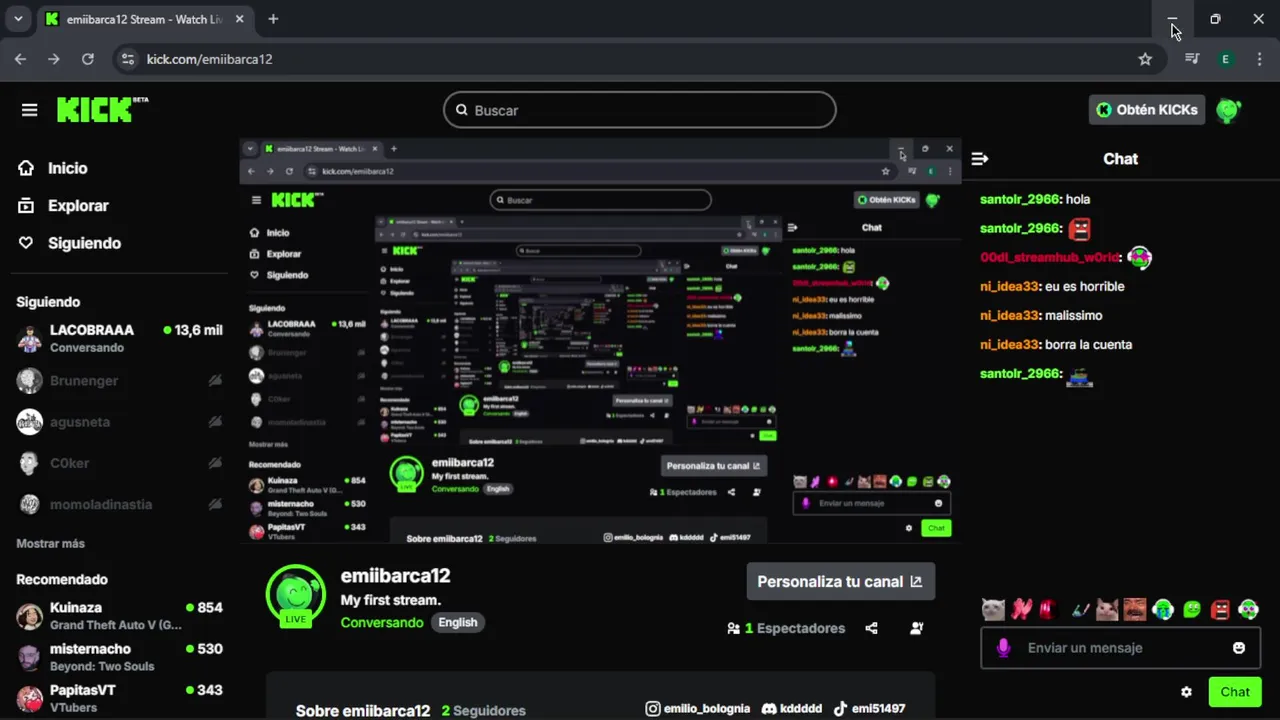Open LACOBRAAA channel in Siguiendo list

click(x=119, y=338)
